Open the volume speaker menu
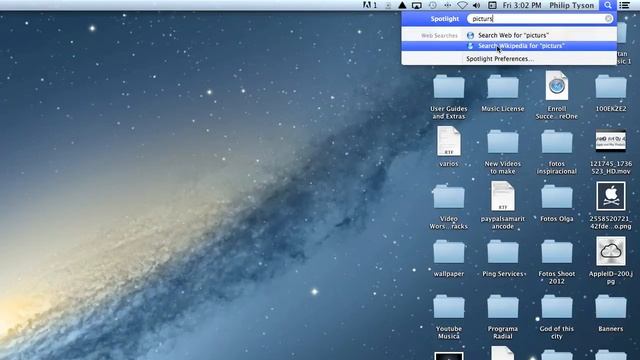Screen dimensions: 640x360 tap(476, 5)
